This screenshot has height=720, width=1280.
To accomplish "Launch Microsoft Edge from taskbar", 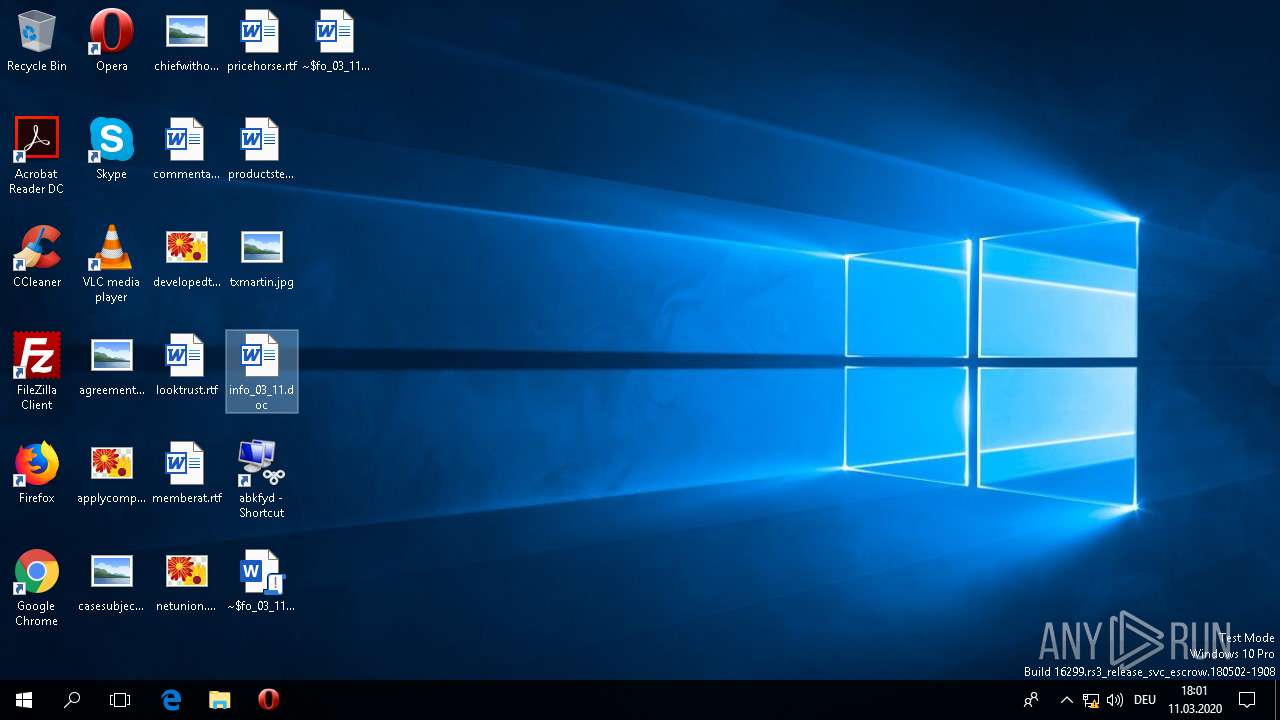I will tap(171, 700).
